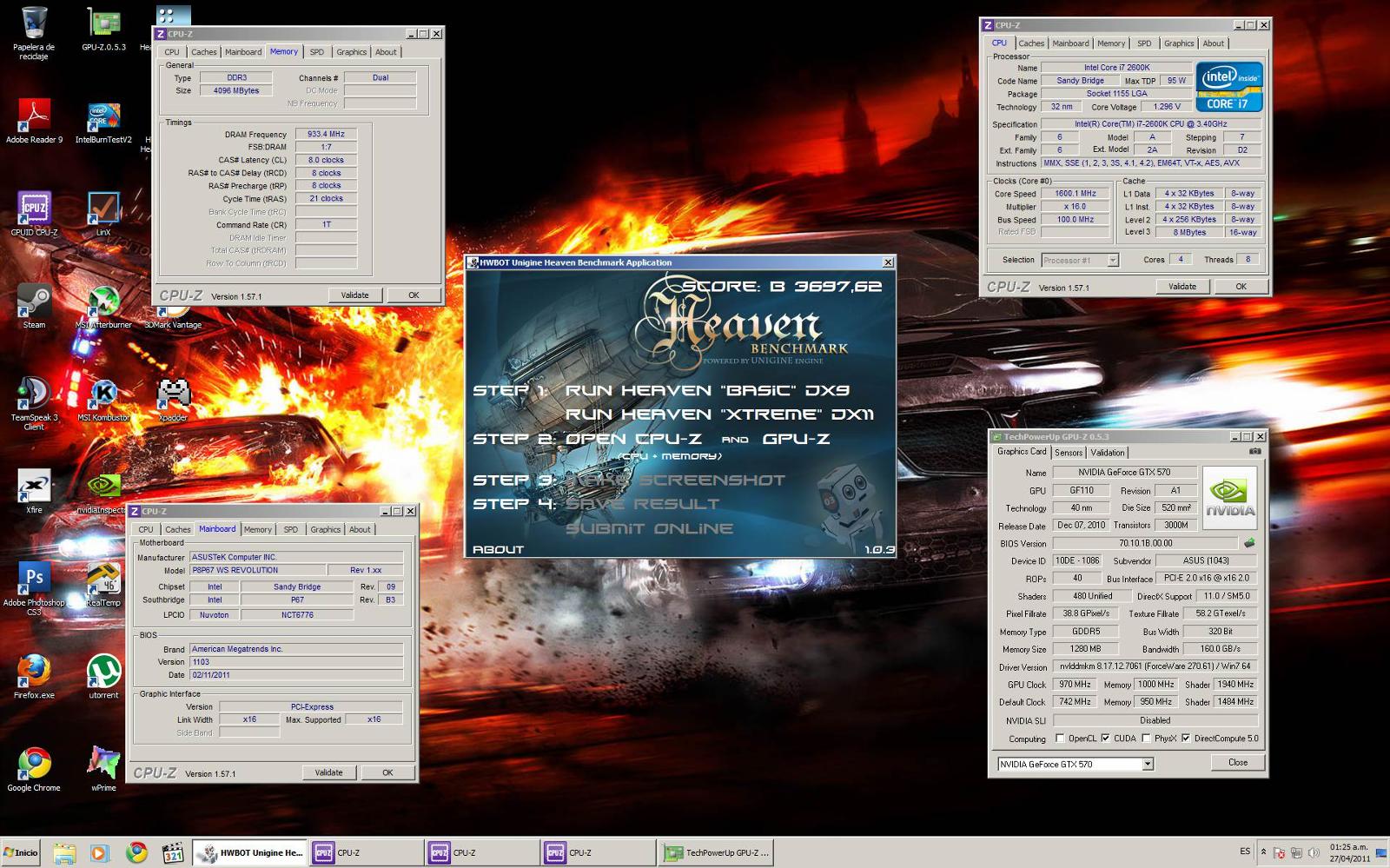Toggle OpenCL checkbox in GPU-Z
Screen dimensions: 1390x868
point(1060,739)
